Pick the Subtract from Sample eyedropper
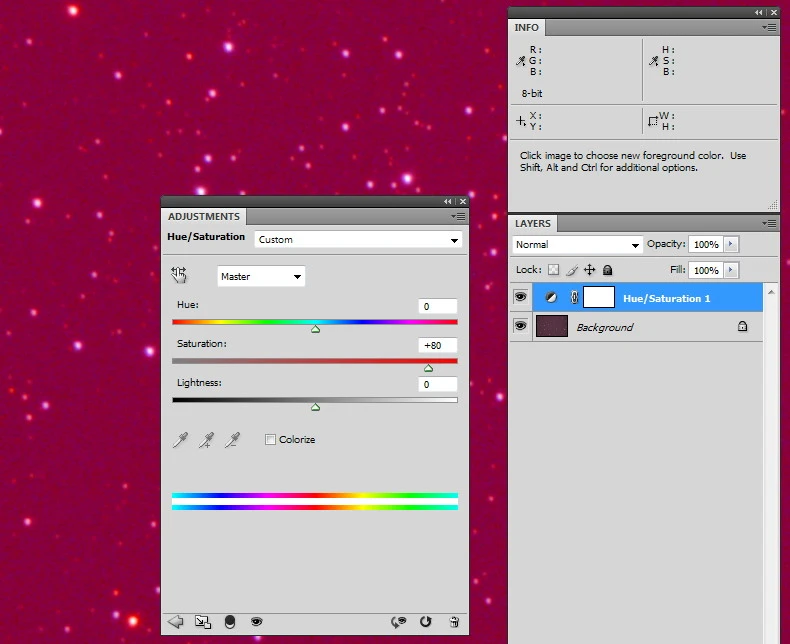Screen dimensions: 790x644 [x=232, y=440]
